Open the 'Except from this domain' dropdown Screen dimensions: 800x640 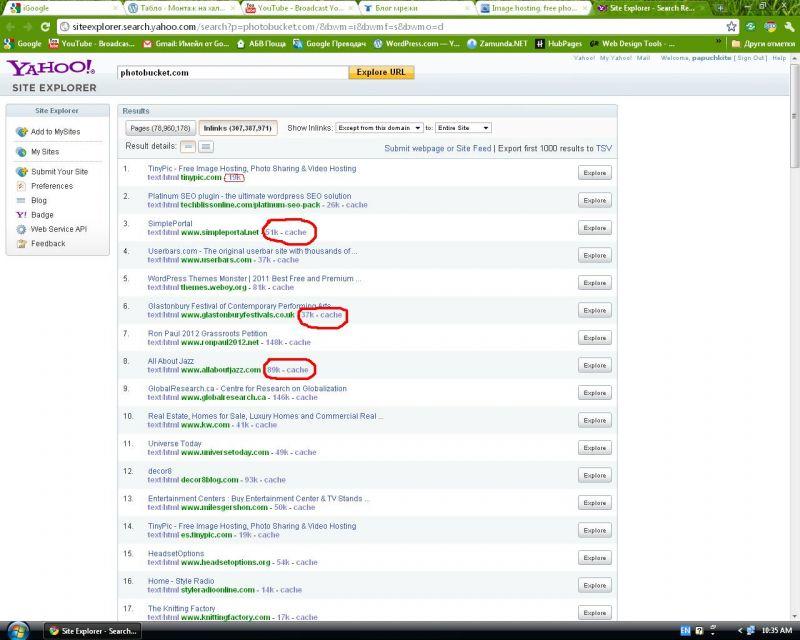pos(379,128)
